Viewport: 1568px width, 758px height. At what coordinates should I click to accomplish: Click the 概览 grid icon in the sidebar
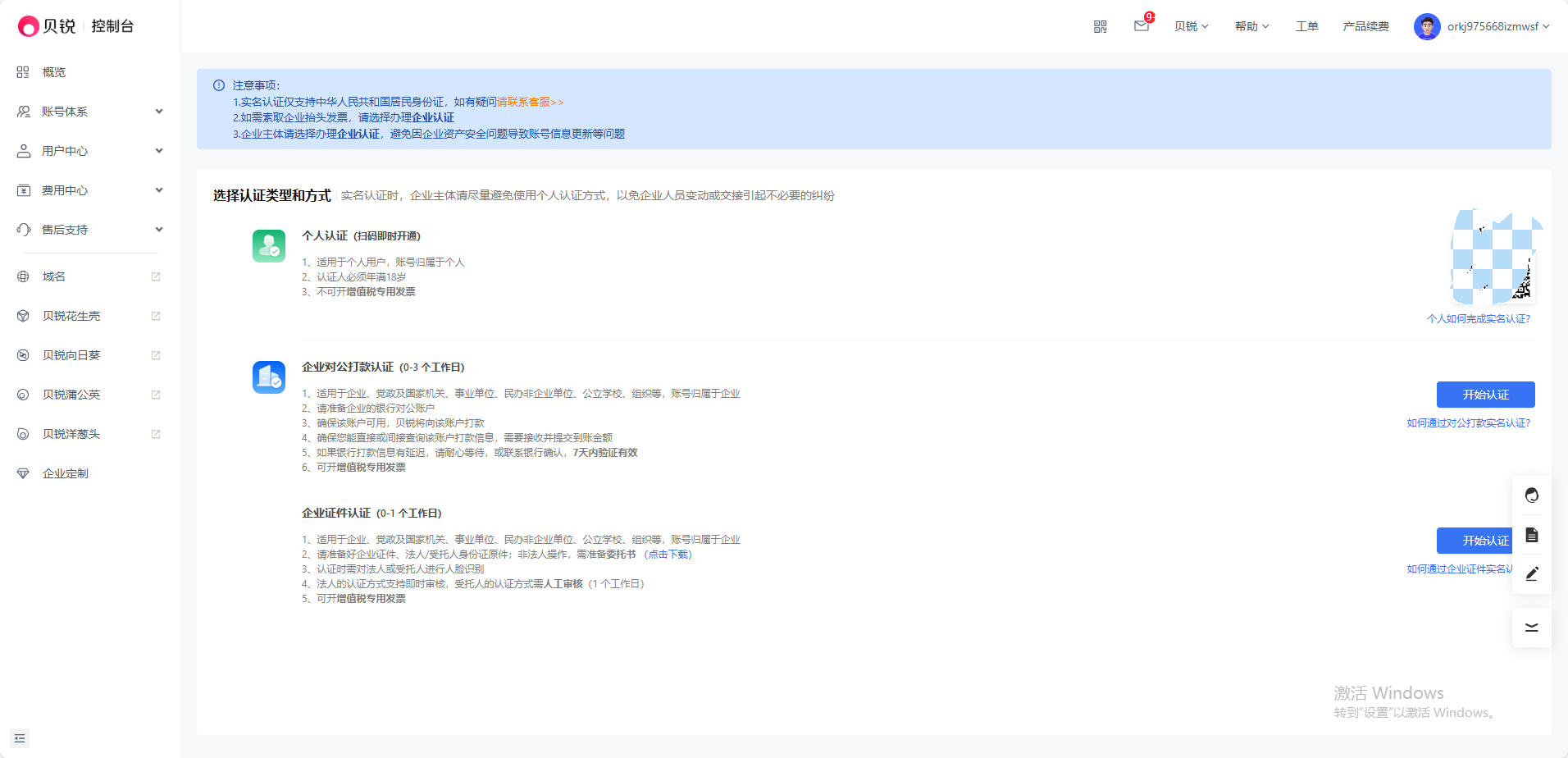23,72
